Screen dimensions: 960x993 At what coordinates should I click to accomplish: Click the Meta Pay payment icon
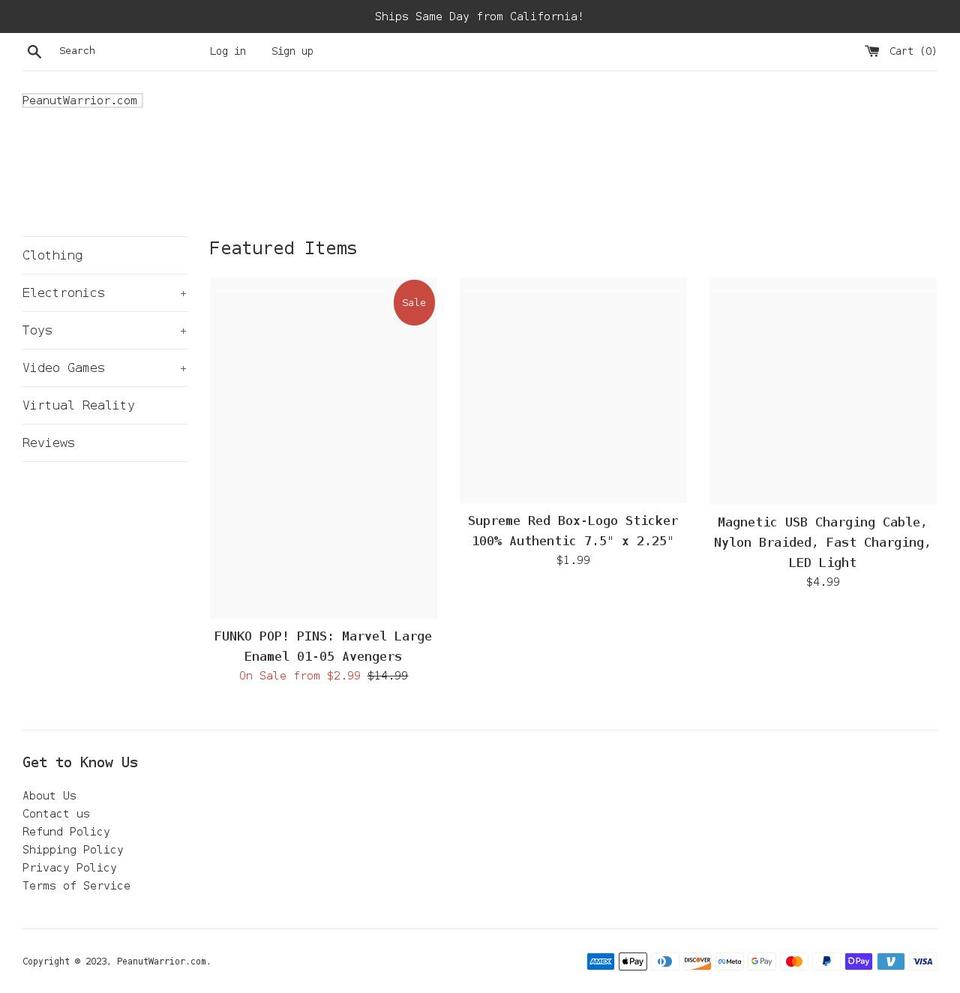click(x=729, y=961)
